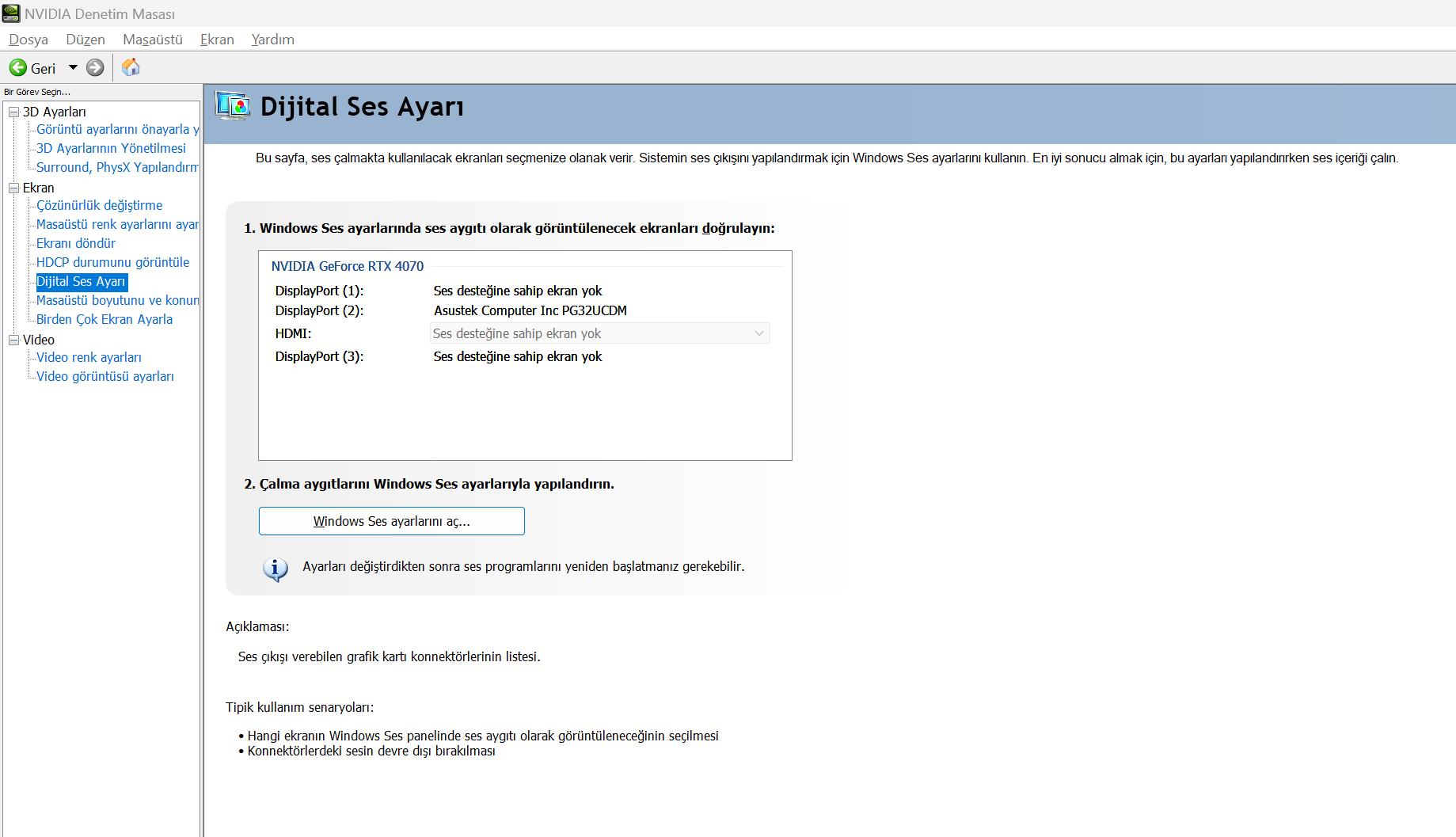
Task: Open Masaüstü renk ayarlarını ayarla page
Action: pyautogui.click(x=117, y=224)
